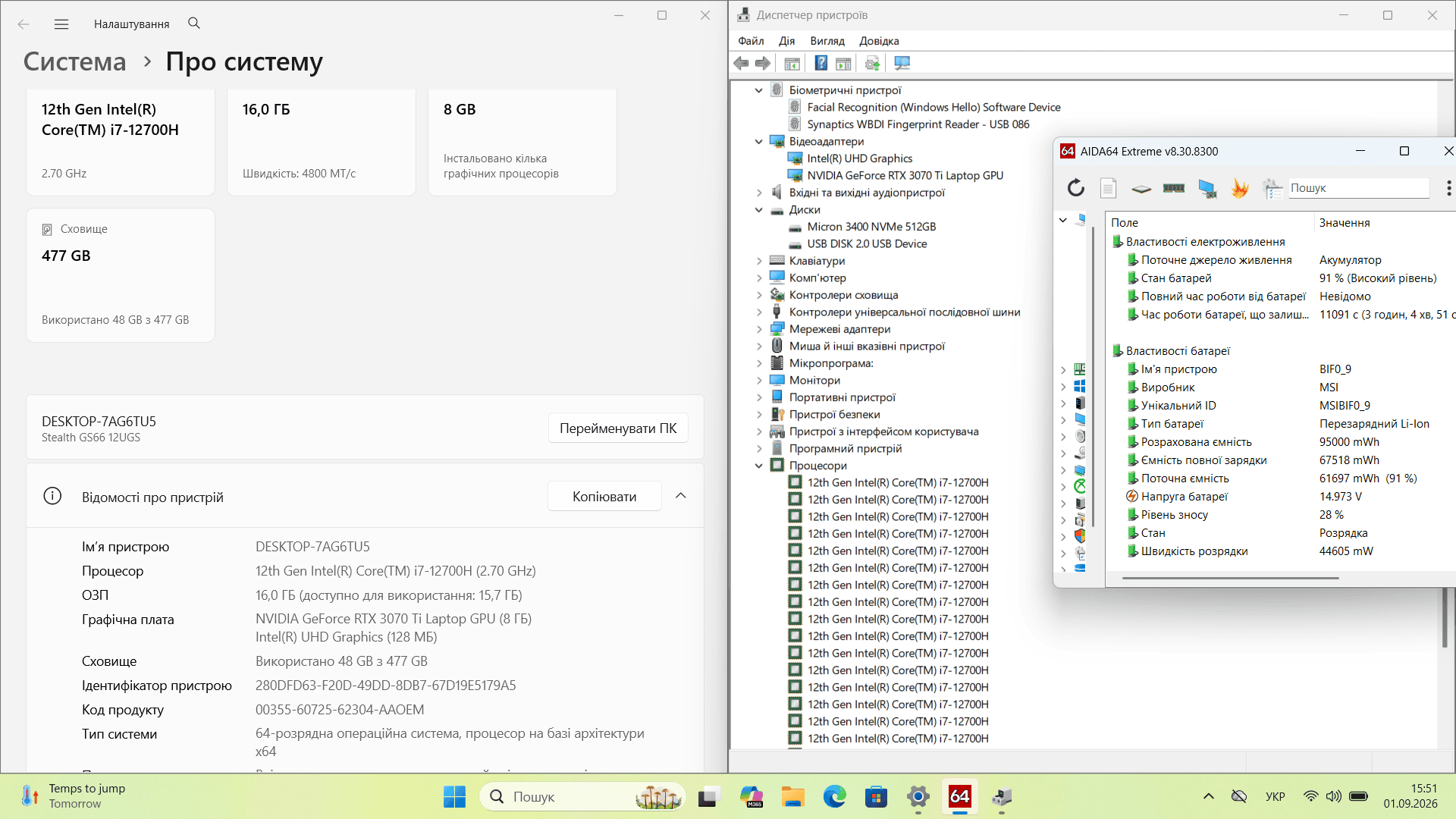
Task: Click the AIDA64 refresh icon
Action: coord(1075,188)
